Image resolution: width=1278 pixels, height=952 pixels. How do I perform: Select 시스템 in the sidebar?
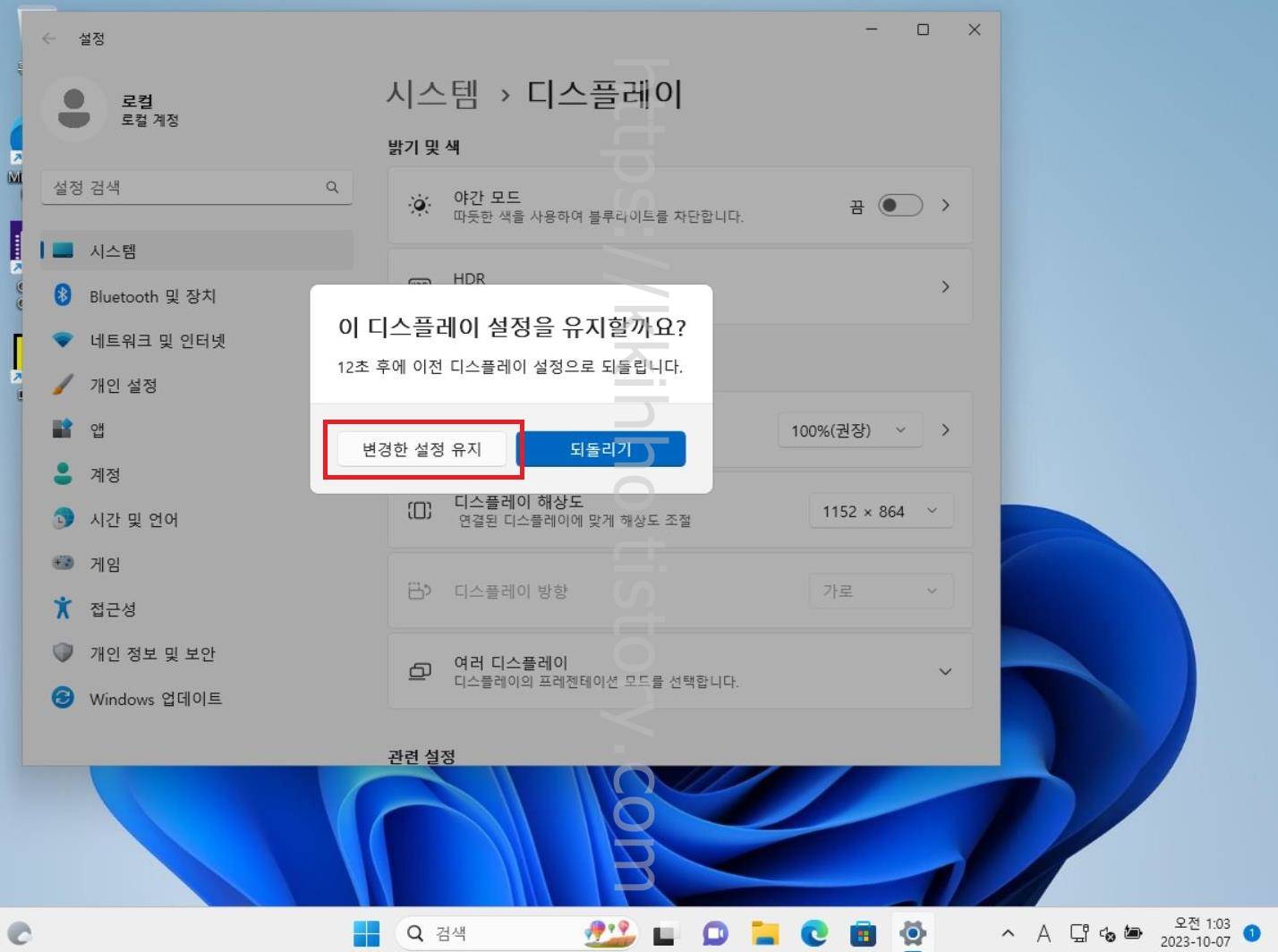click(x=197, y=251)
